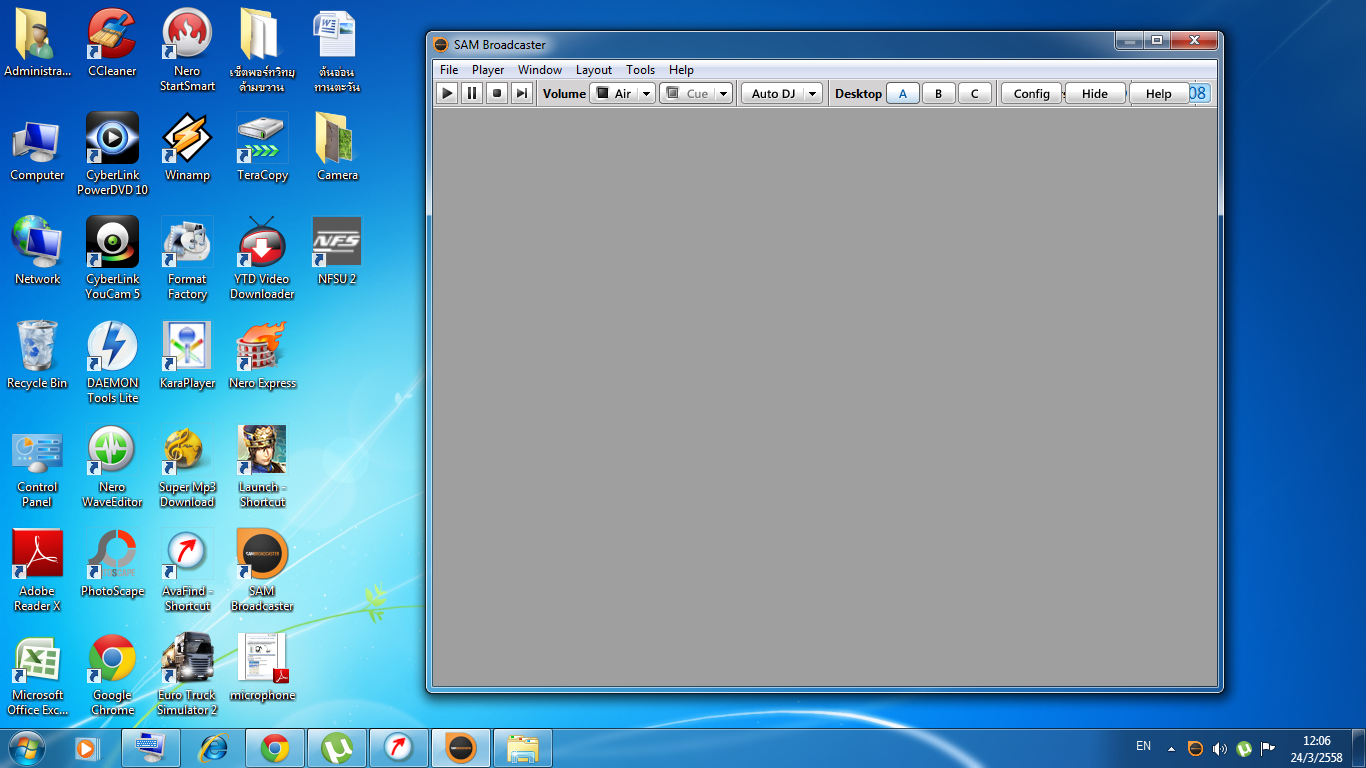Select the Administrator folder icon
The image size is (1366, 768).
(38, 44)
